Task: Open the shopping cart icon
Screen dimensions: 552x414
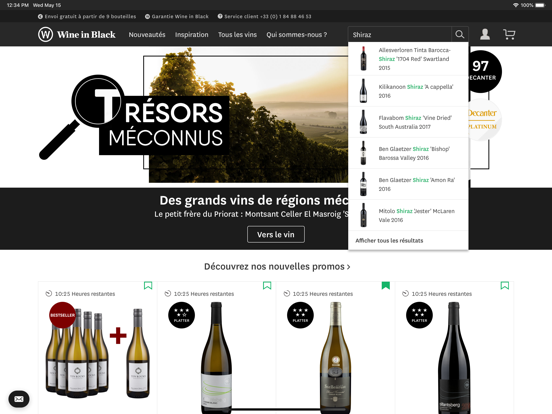Action: tap(509, 34)
